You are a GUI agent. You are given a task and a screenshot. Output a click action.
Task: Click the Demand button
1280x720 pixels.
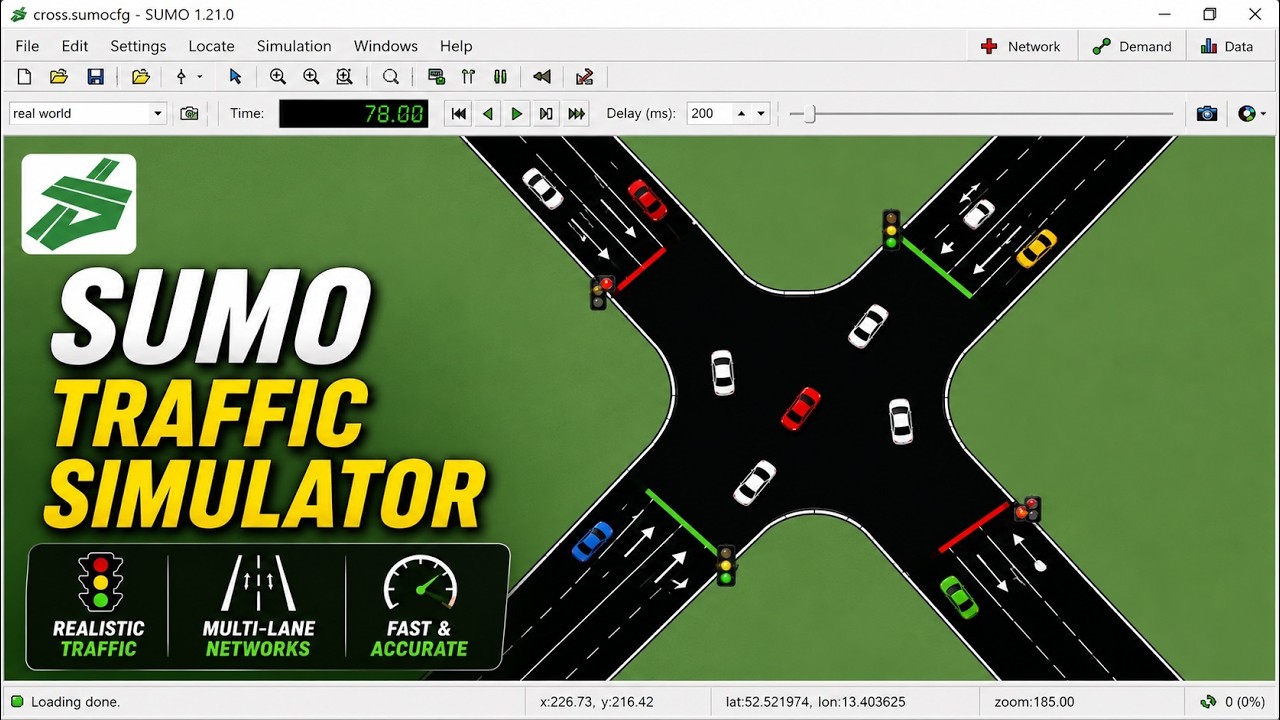click(x=1132, y=46)
